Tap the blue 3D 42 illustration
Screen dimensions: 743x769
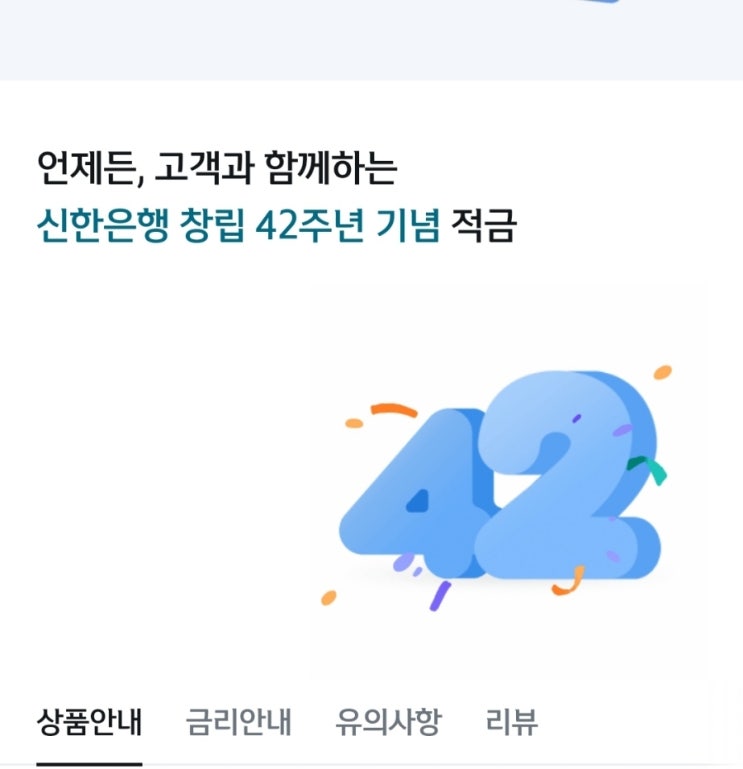(x=499, y=475)
